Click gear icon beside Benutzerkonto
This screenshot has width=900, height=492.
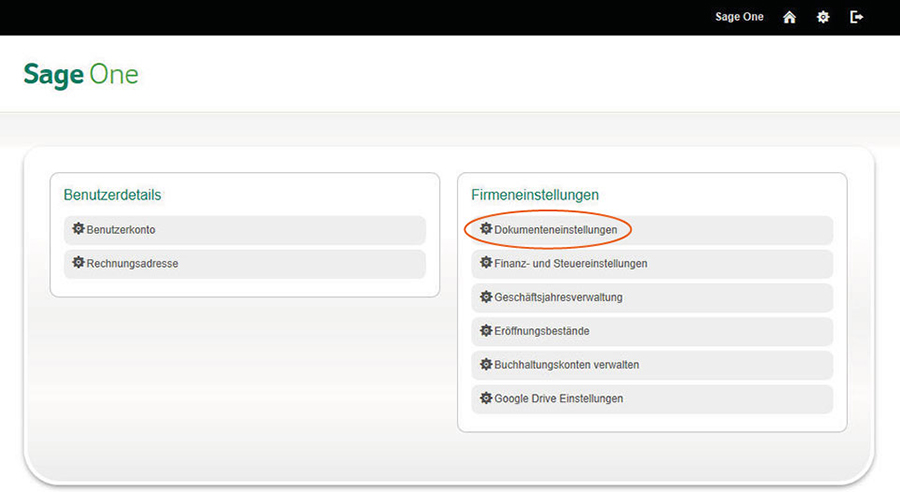(x=78, y=229)
